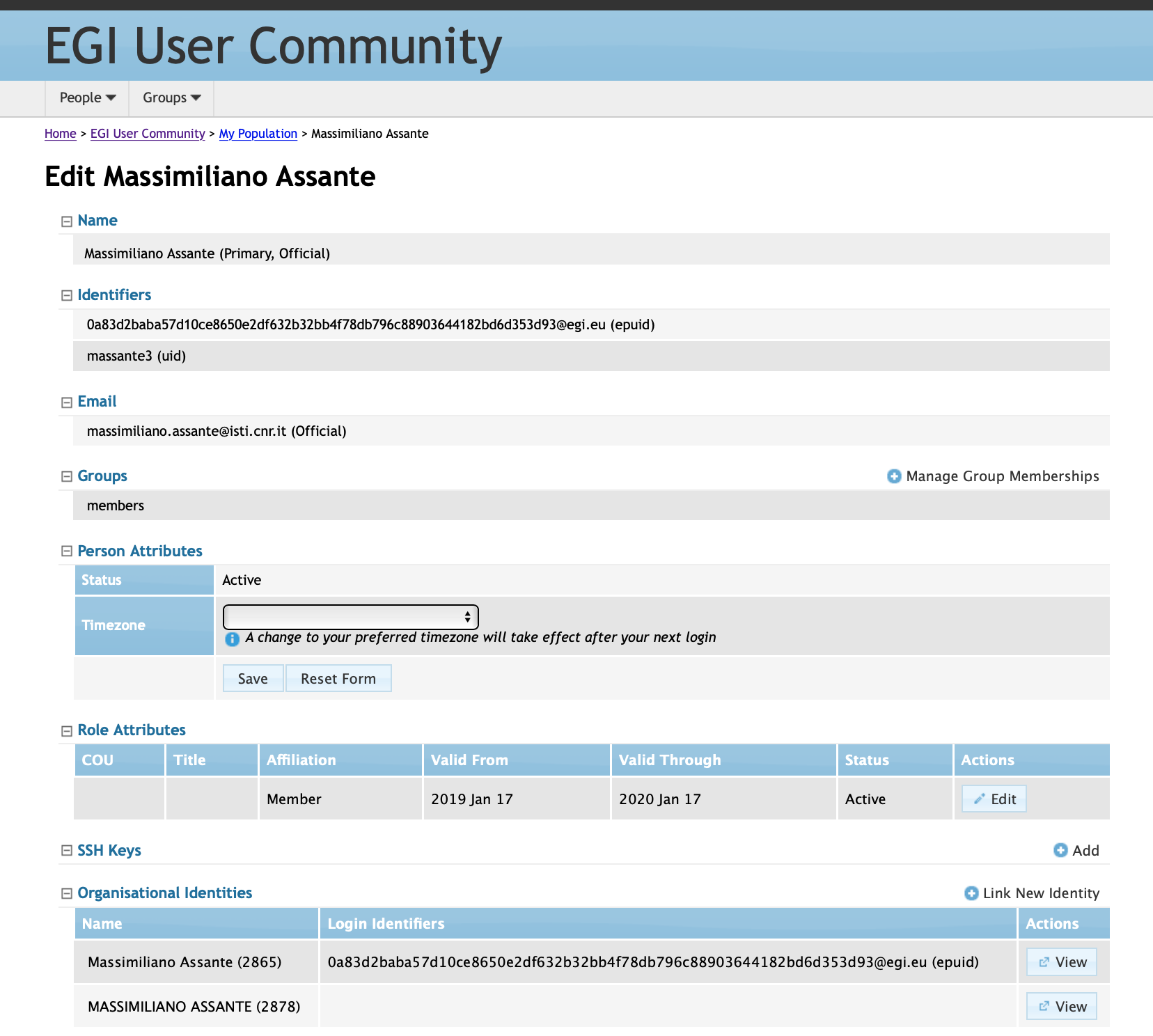Collapse the Groups section toggle icon
This screenshot has width=1153, height=1036.
click(x=67, y=476)
